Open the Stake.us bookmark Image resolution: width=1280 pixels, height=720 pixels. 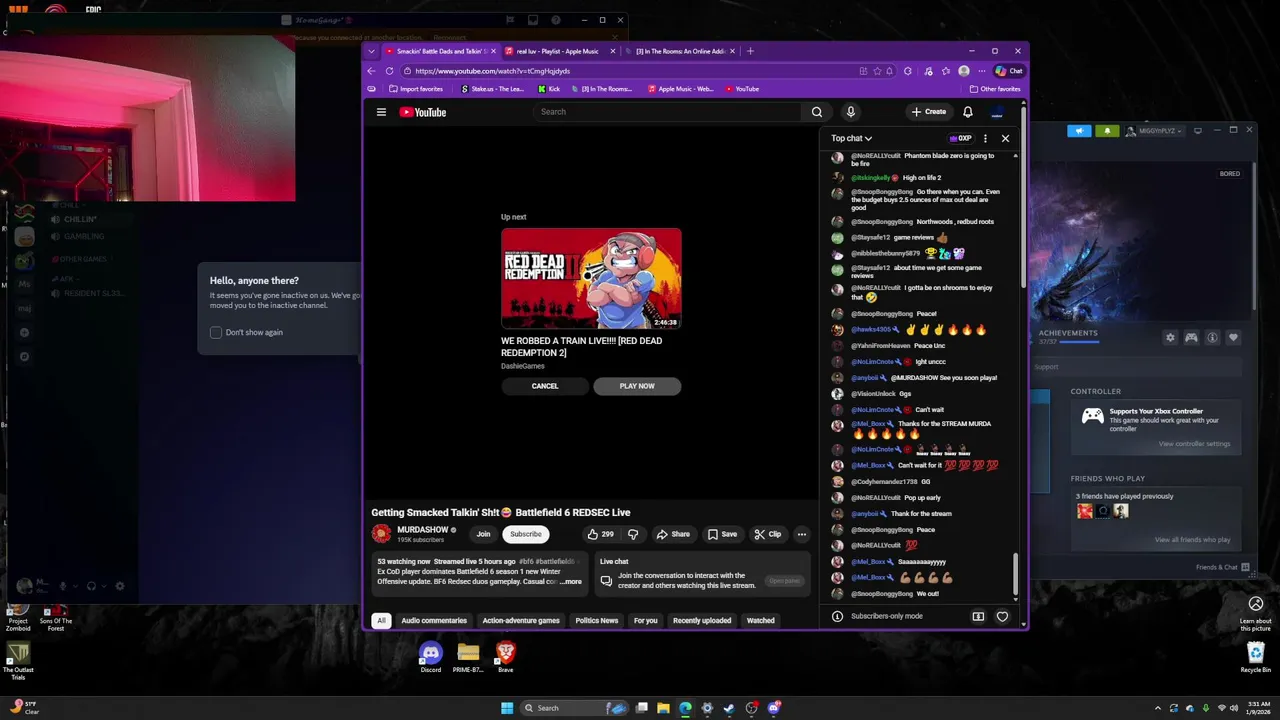click(492, 89)
